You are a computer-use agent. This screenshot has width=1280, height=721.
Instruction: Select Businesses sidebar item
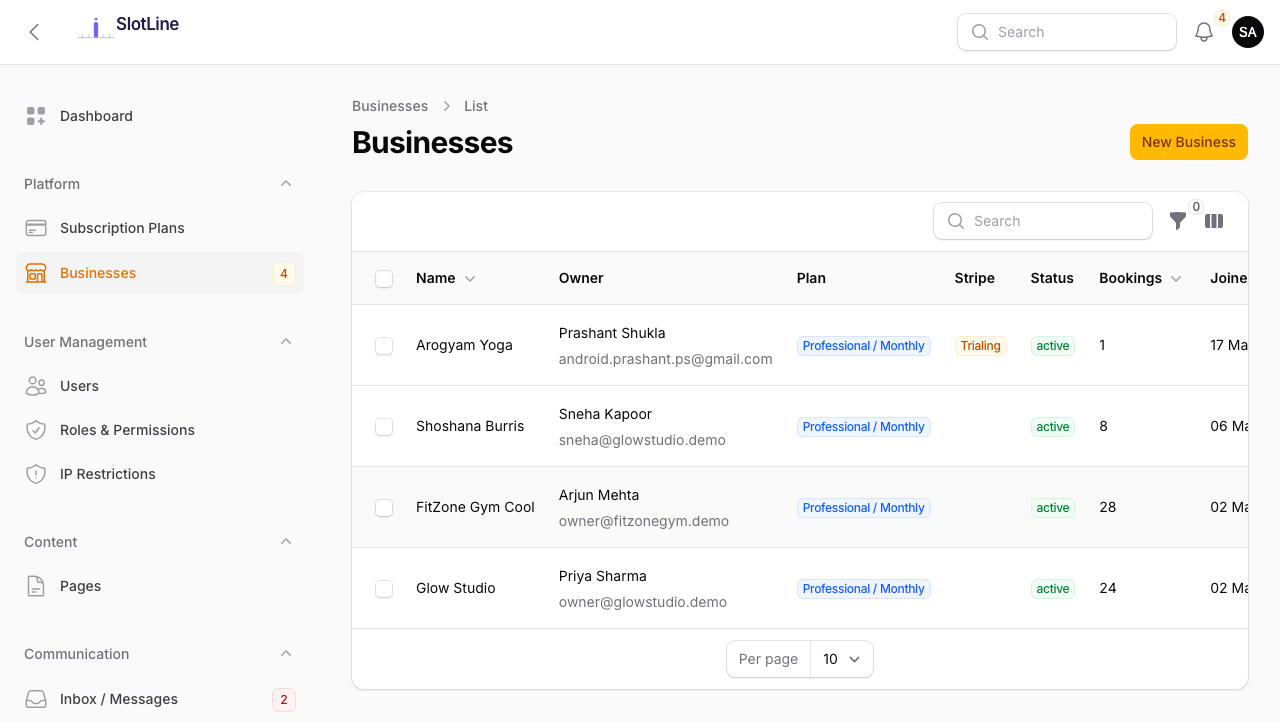[x=160, y=273]
